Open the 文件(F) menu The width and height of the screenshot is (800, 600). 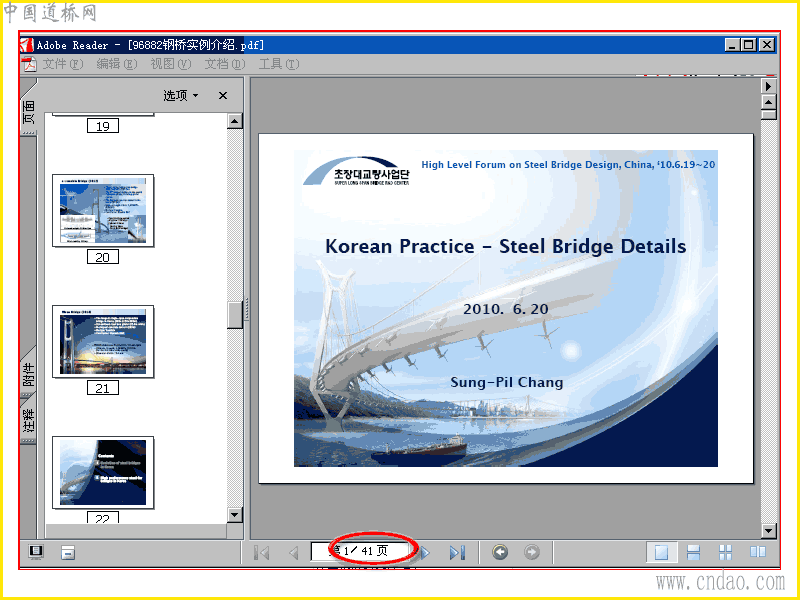pos(63,64)
